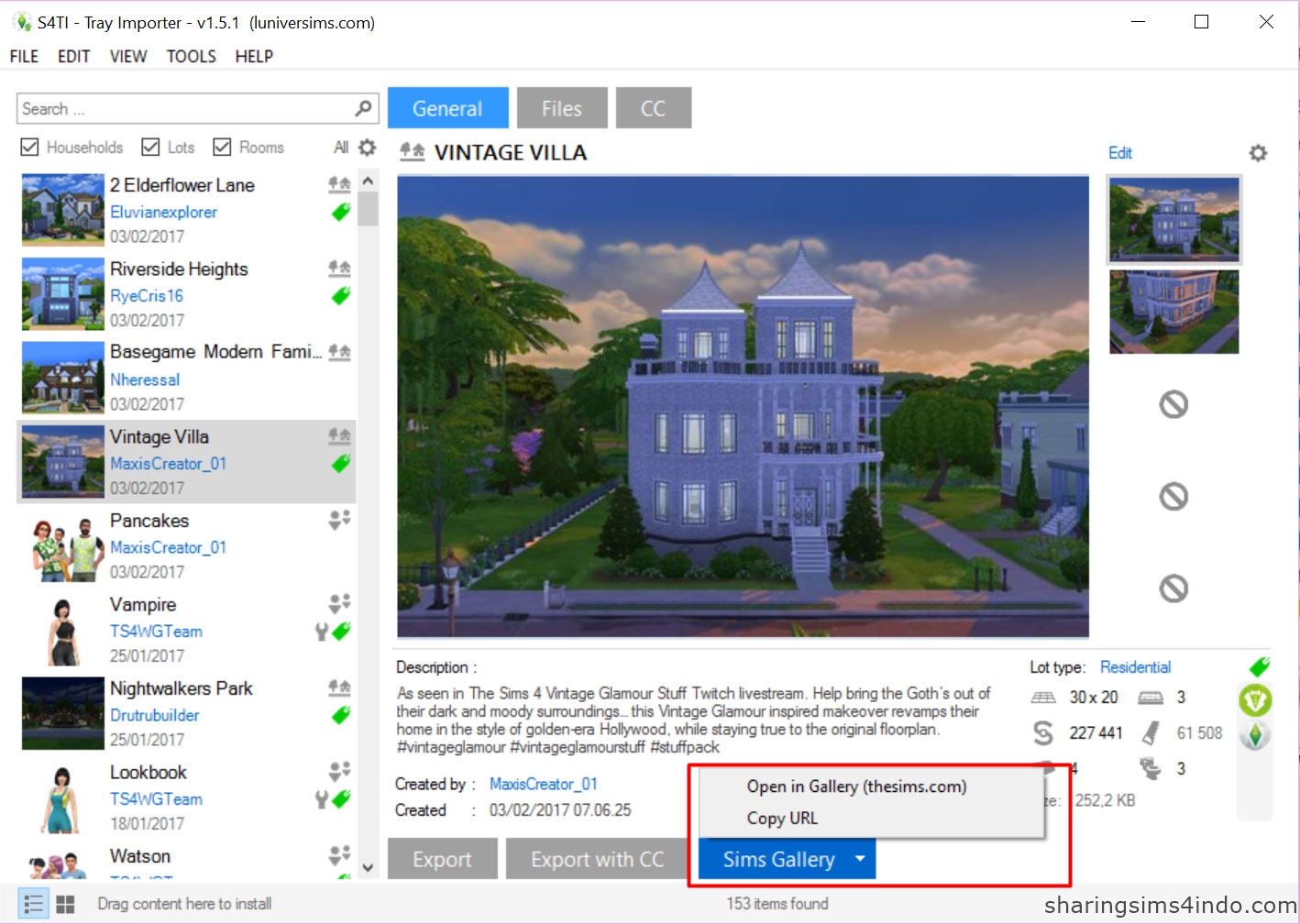Click the '153 items found' status text
This screenshot has height=924, width=1300.
(777, 904)
